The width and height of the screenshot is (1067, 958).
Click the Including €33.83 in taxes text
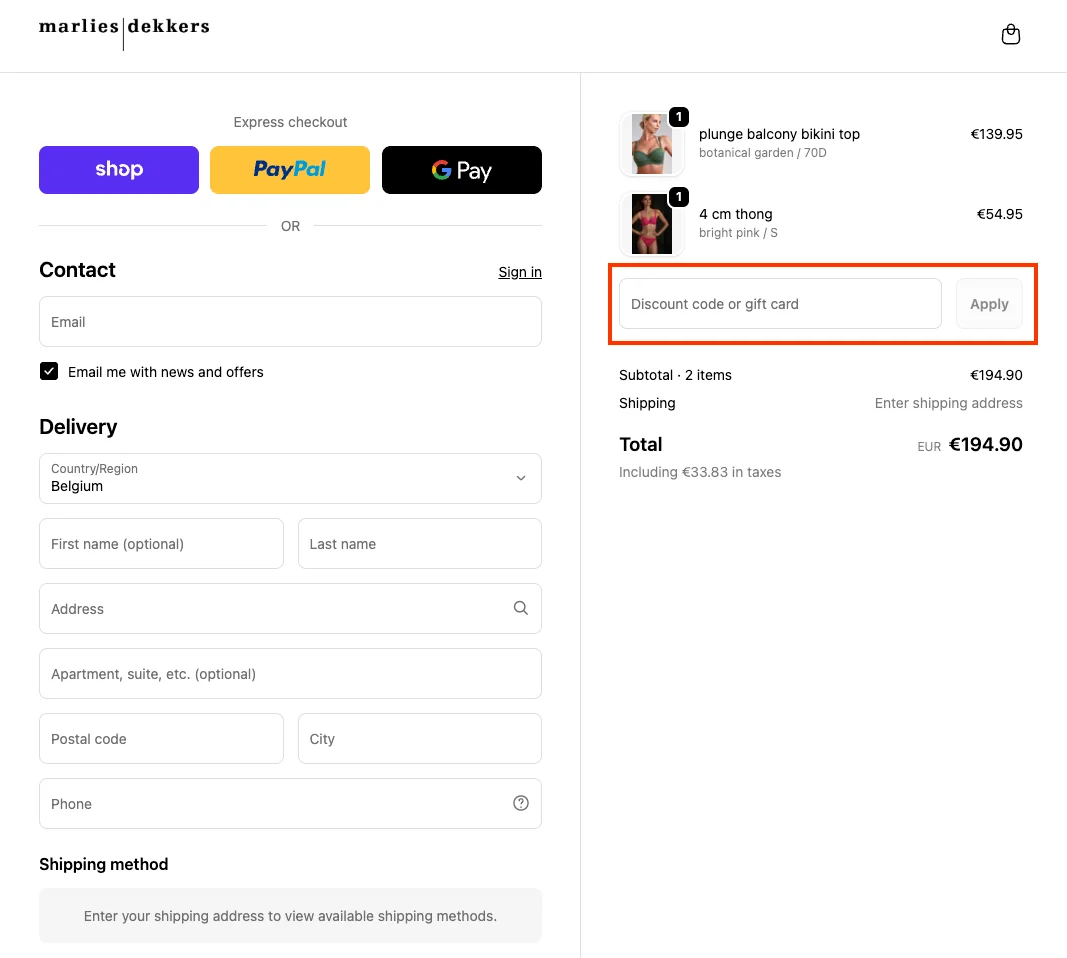pyautogui.click(x=700, y=472)
